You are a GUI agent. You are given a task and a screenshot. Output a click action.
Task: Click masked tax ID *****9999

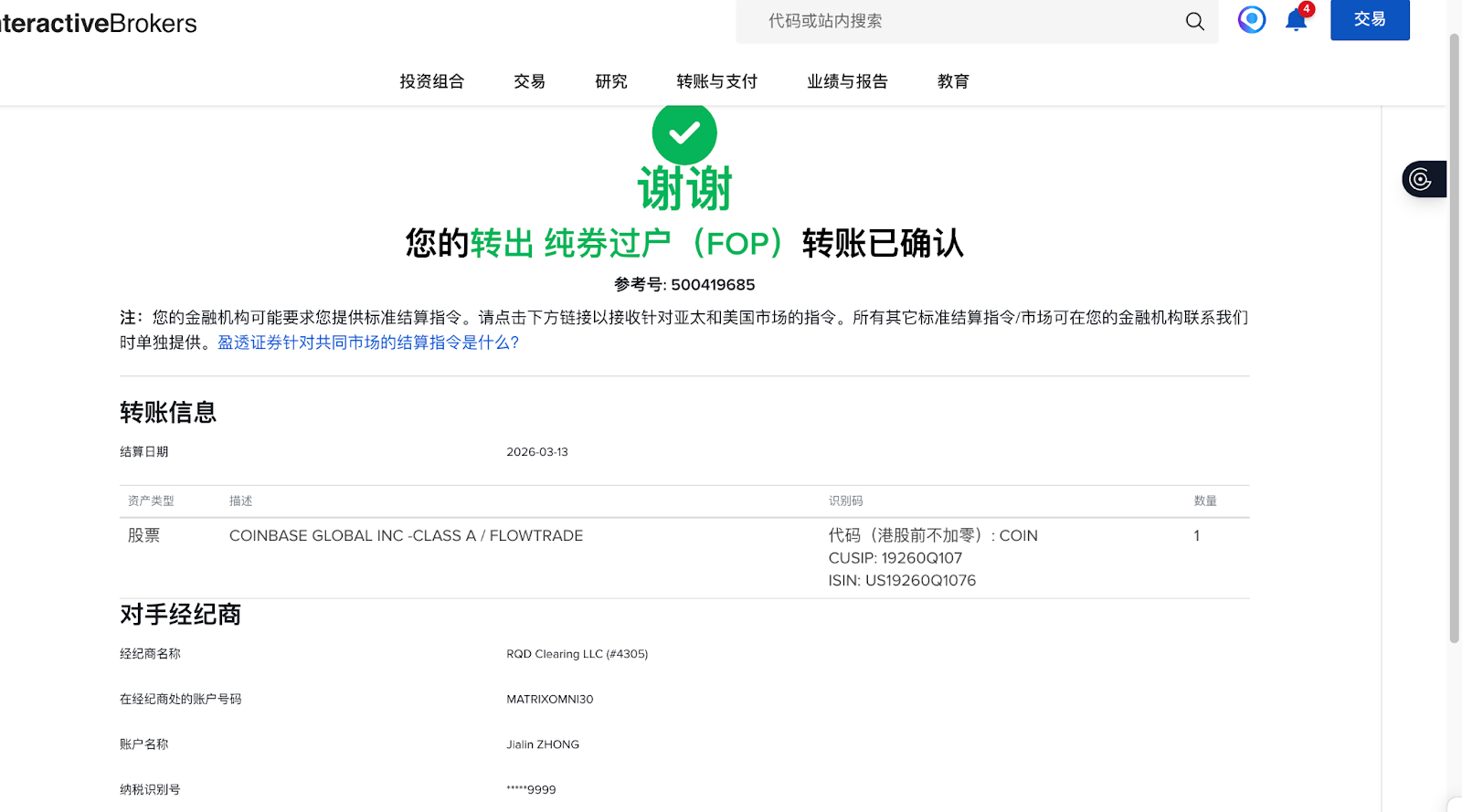pyautogui.click(x=531, y=790)
